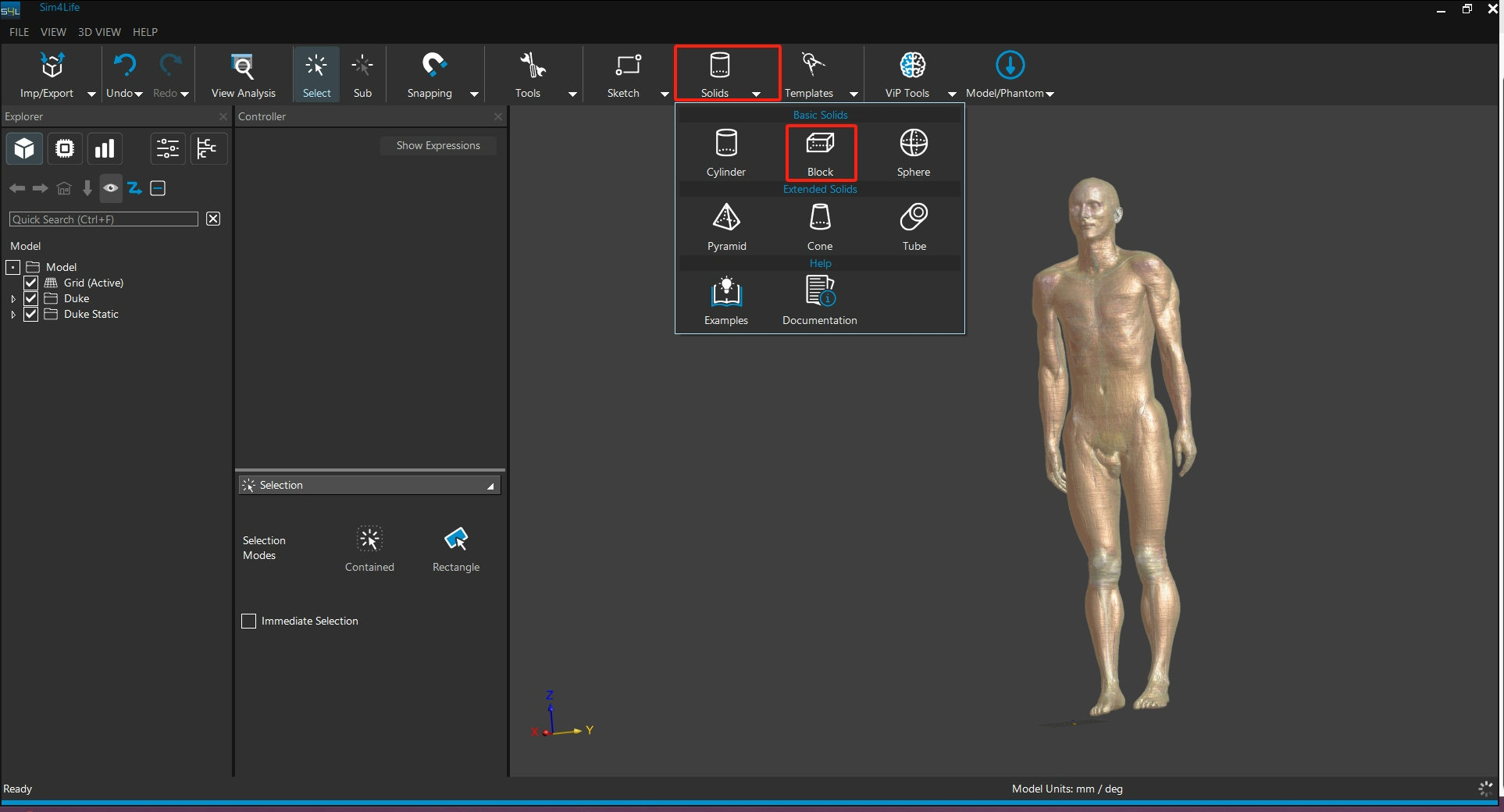Viewport: 1504px width, 812px height.
Task: Click the Quick Search input field
Action: coord(103,219)
